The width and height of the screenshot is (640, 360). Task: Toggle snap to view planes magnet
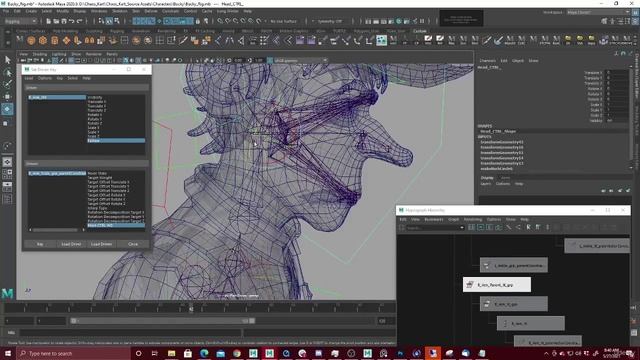251,21
